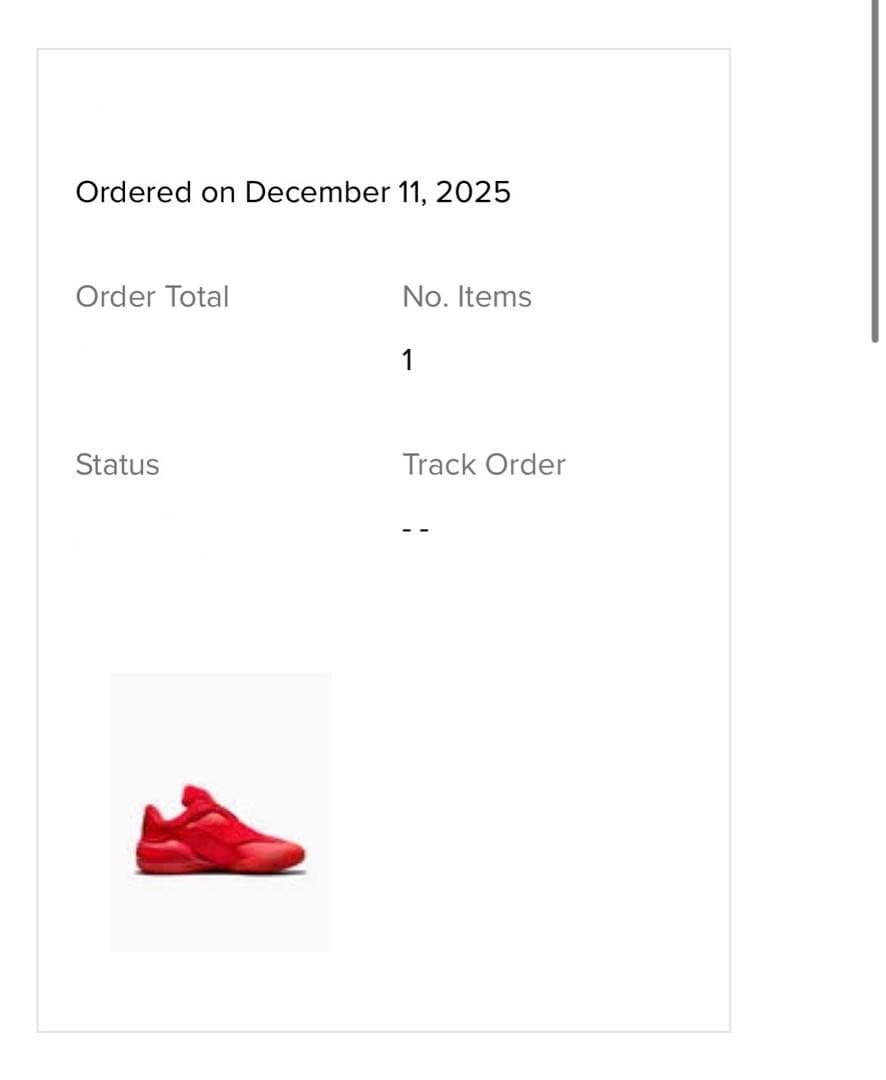This screenshot has width=886, height=1080.
Task: Click the word "Ordered" in the heading
Action: point(134,191)
